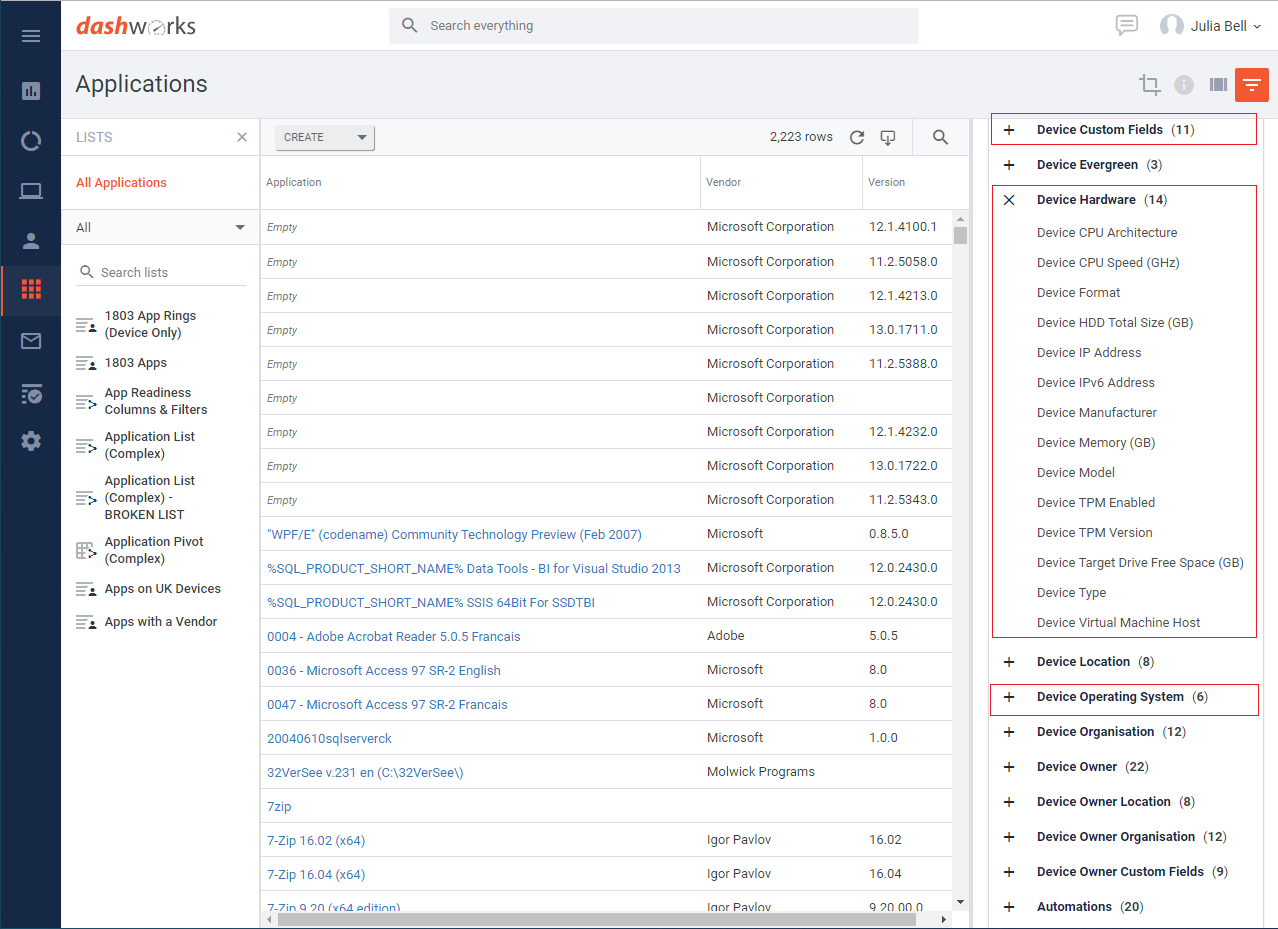This screenshot has height=929, width=1278.
Task: Open the hamburger navigation menu
Action: click(31, 36)
